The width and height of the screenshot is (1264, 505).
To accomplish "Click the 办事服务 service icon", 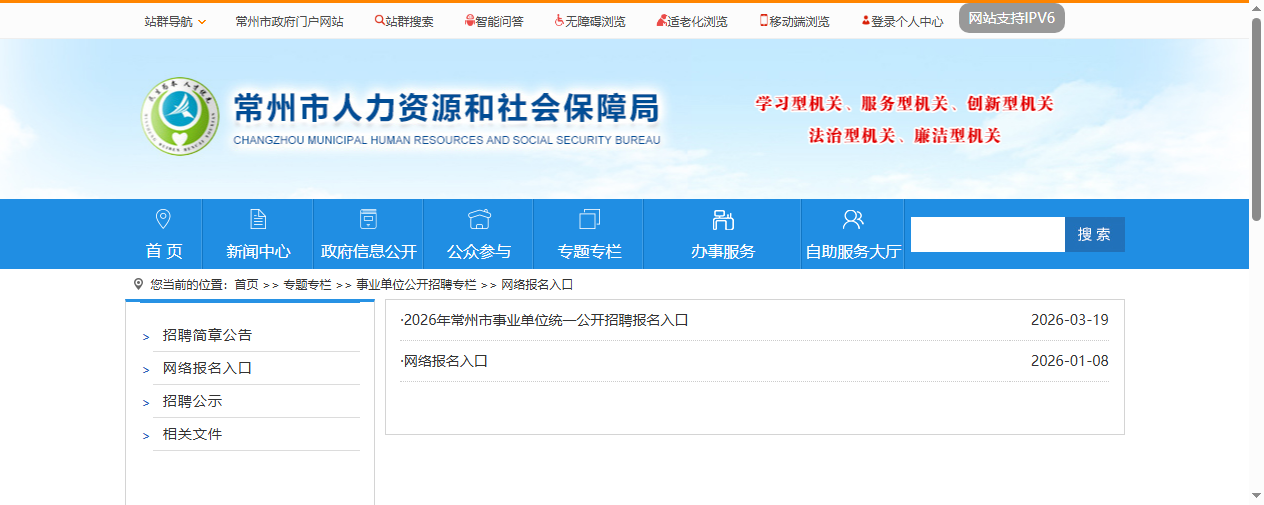I will (x=722, y=219).
